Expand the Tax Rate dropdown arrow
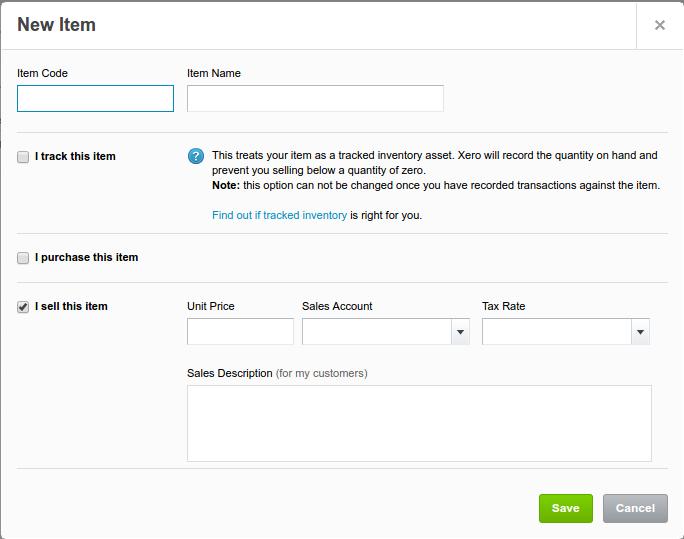Viewport: 684px width, 539px height. [x=640, y=332]
